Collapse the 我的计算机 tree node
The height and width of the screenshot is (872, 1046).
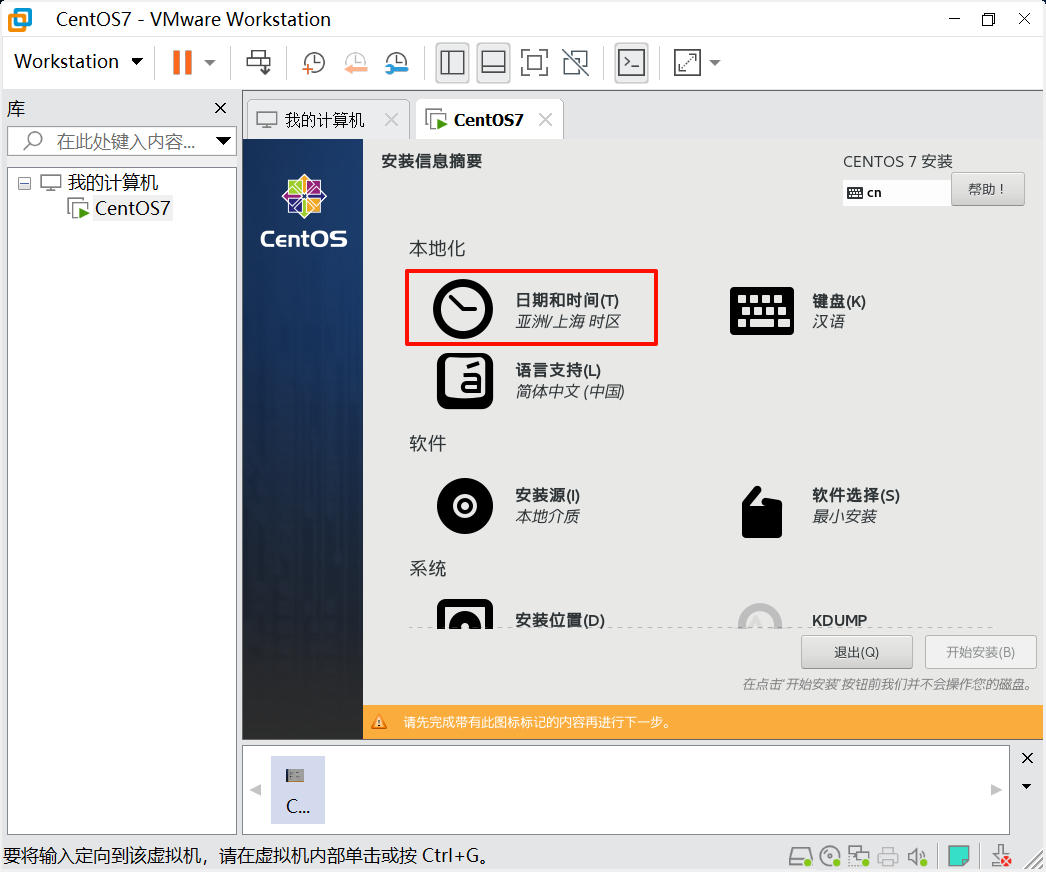25,183
